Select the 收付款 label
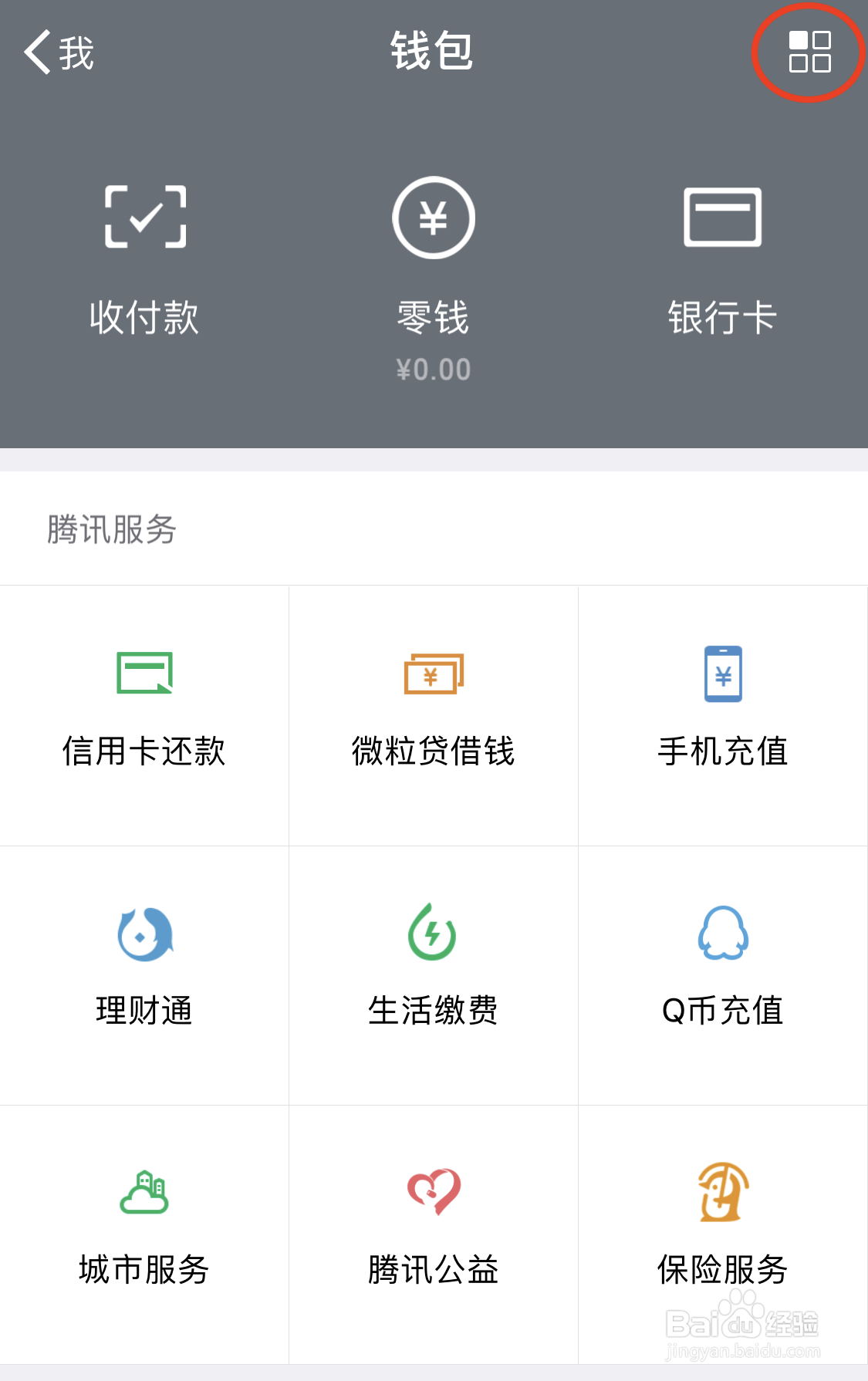Image resolution: width=868 pixels, height=1381 pixels. [144, 317]
